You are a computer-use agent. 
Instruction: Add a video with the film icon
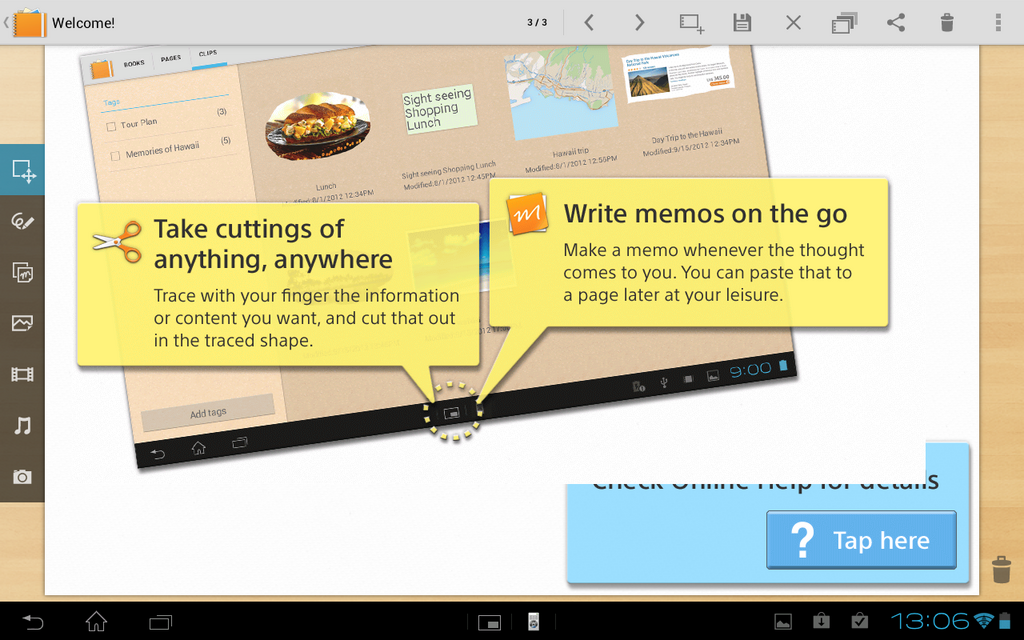22,375
